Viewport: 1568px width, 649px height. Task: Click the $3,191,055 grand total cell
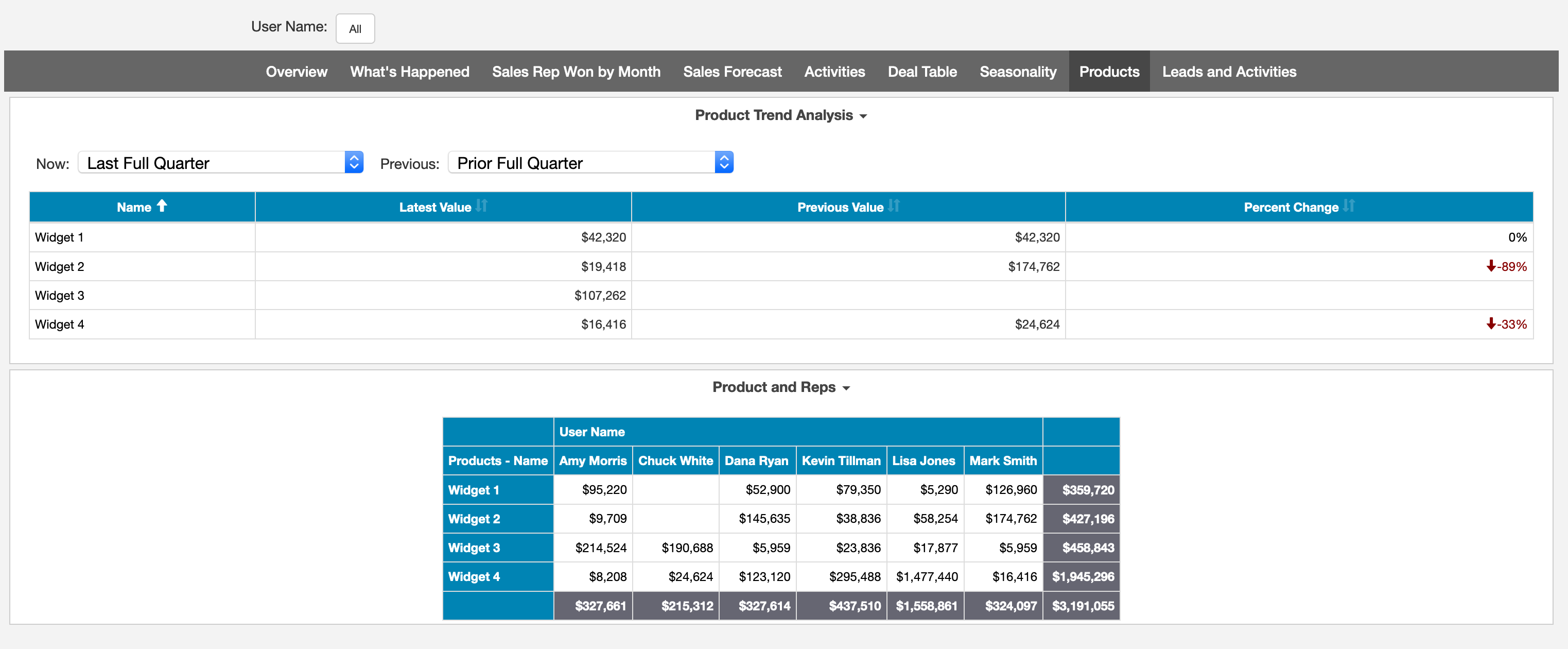[x=1081, y=605]
